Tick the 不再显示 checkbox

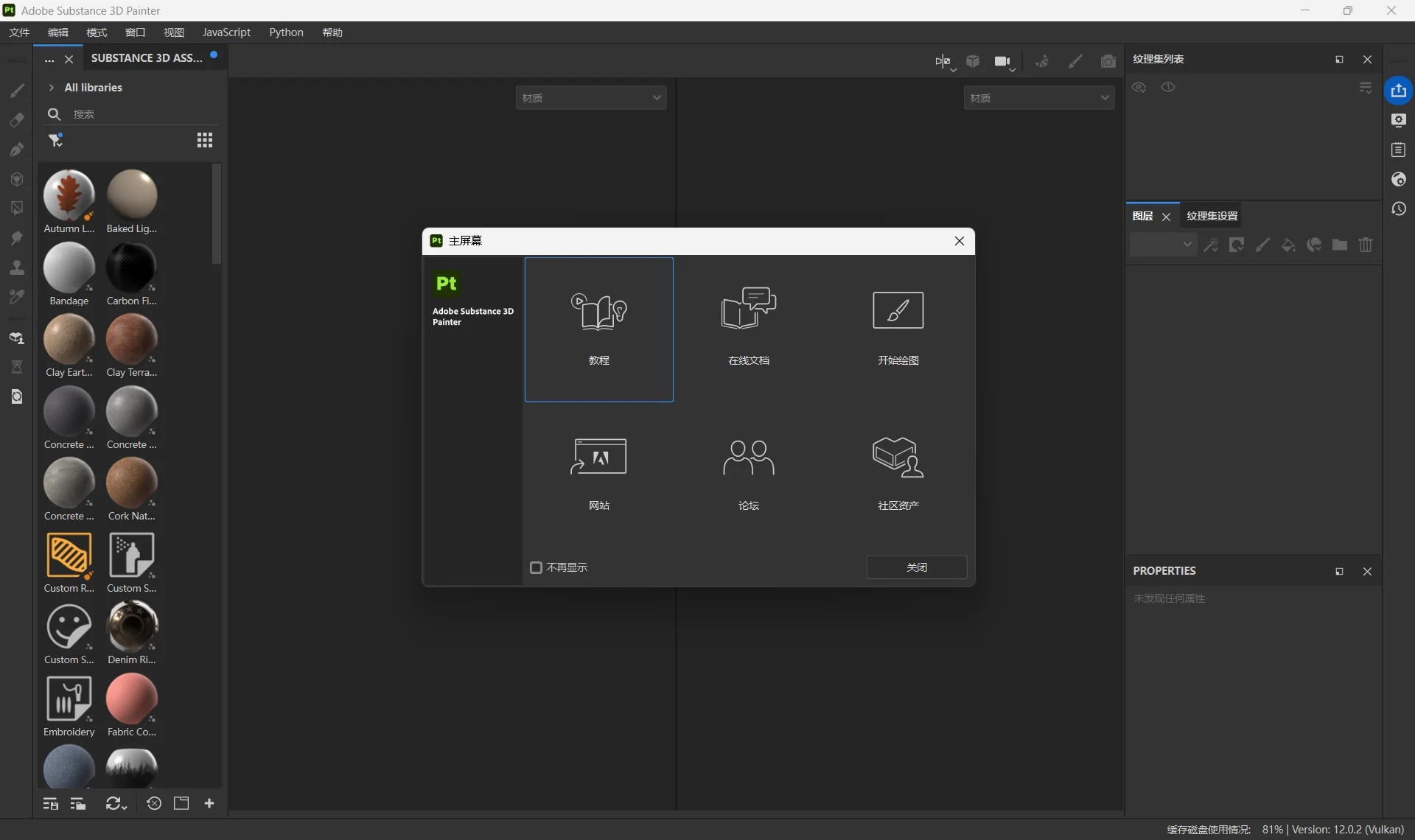coord(537,567)
